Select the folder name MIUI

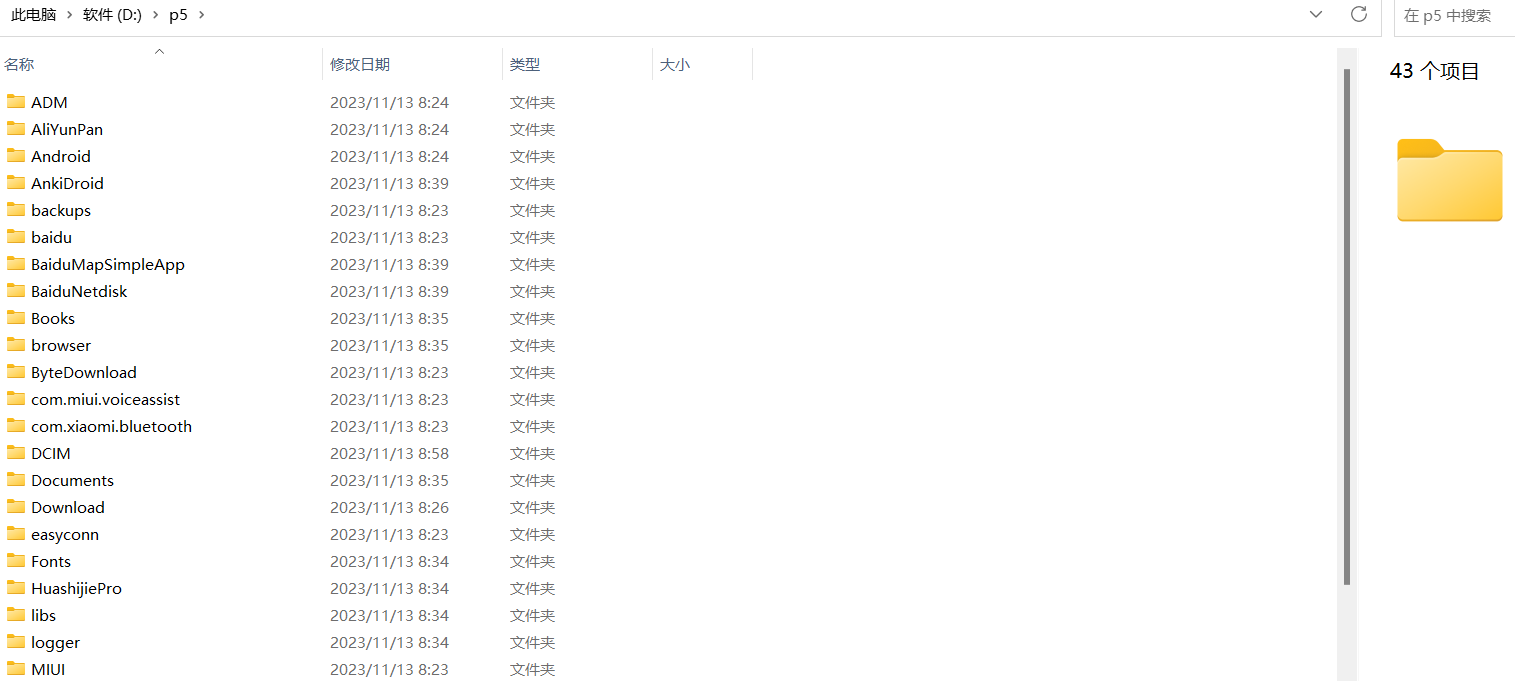pos(48,669)
